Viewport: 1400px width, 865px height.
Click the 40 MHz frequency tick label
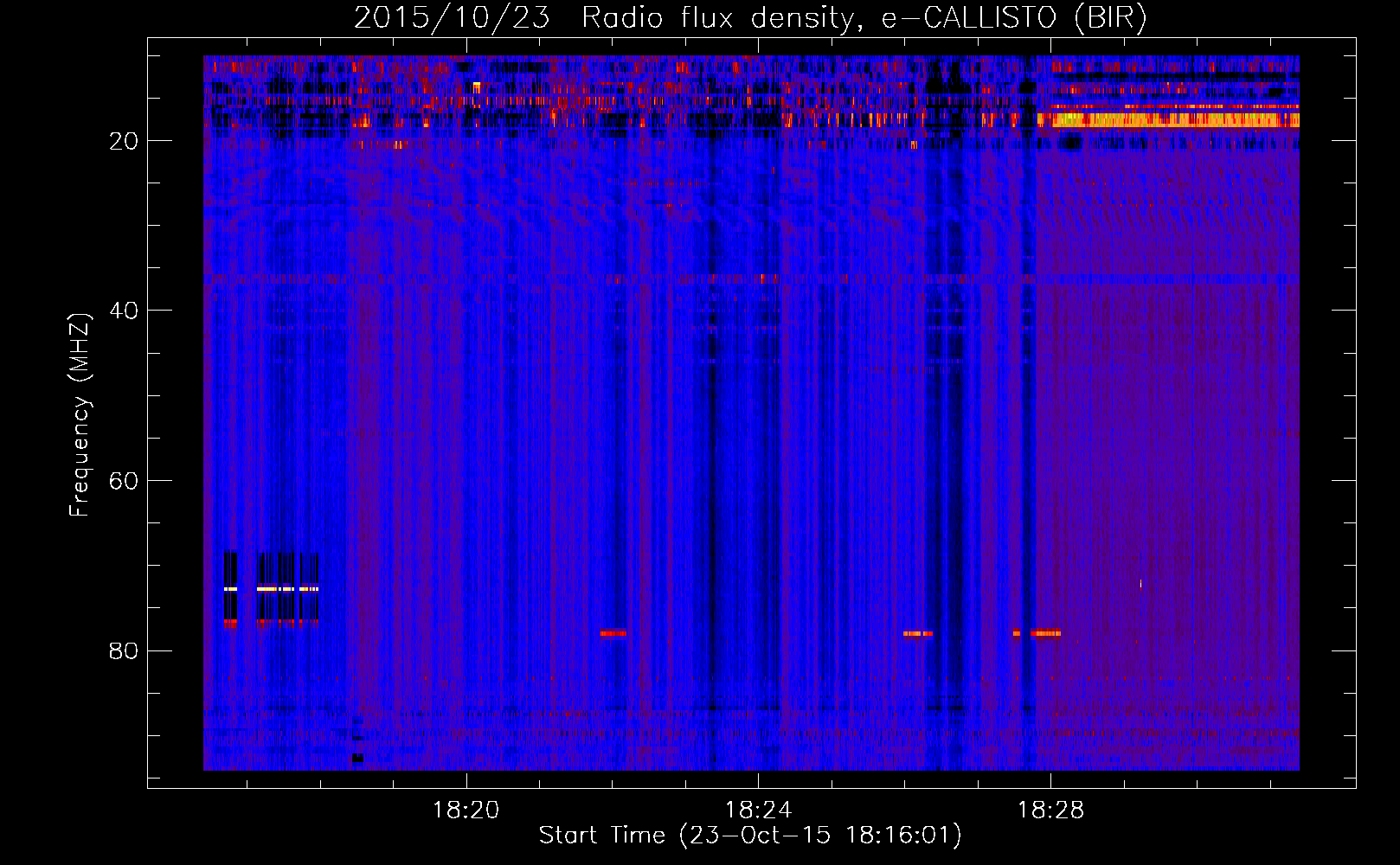click(124, 311)
